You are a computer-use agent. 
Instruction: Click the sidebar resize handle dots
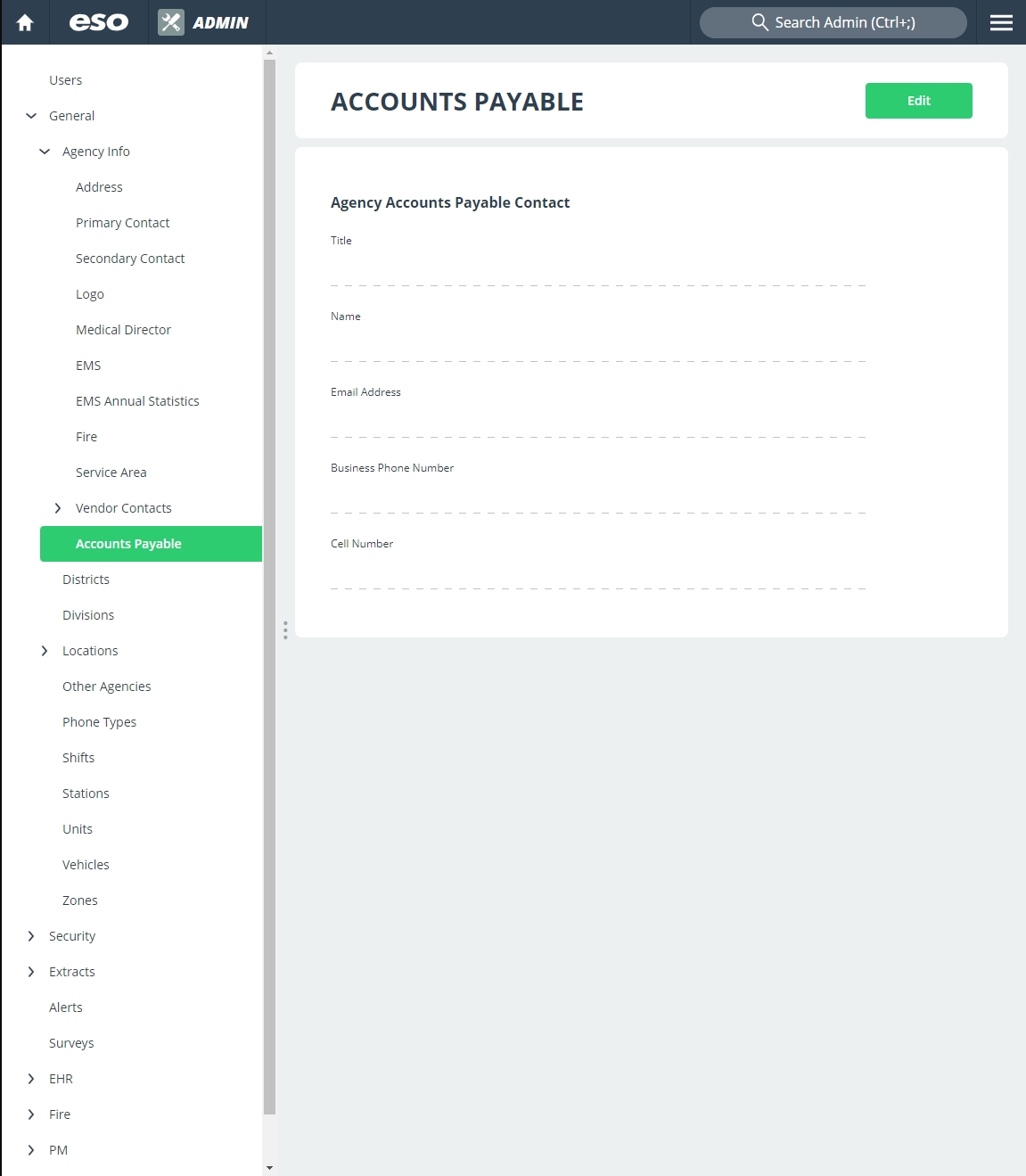click(x=285, y=630)
